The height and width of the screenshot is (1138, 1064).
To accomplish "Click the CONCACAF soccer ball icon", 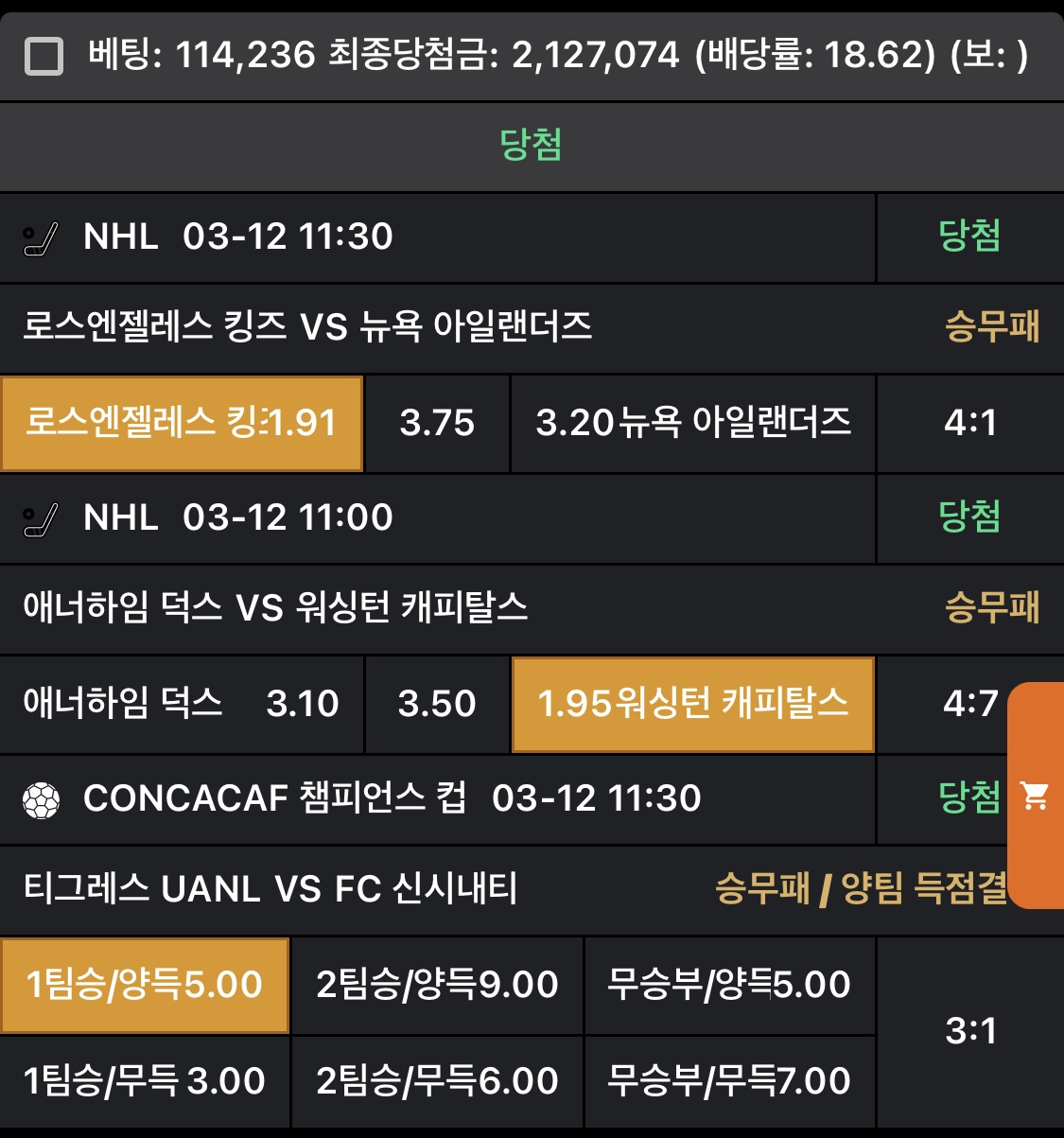I will pos(41,800).
